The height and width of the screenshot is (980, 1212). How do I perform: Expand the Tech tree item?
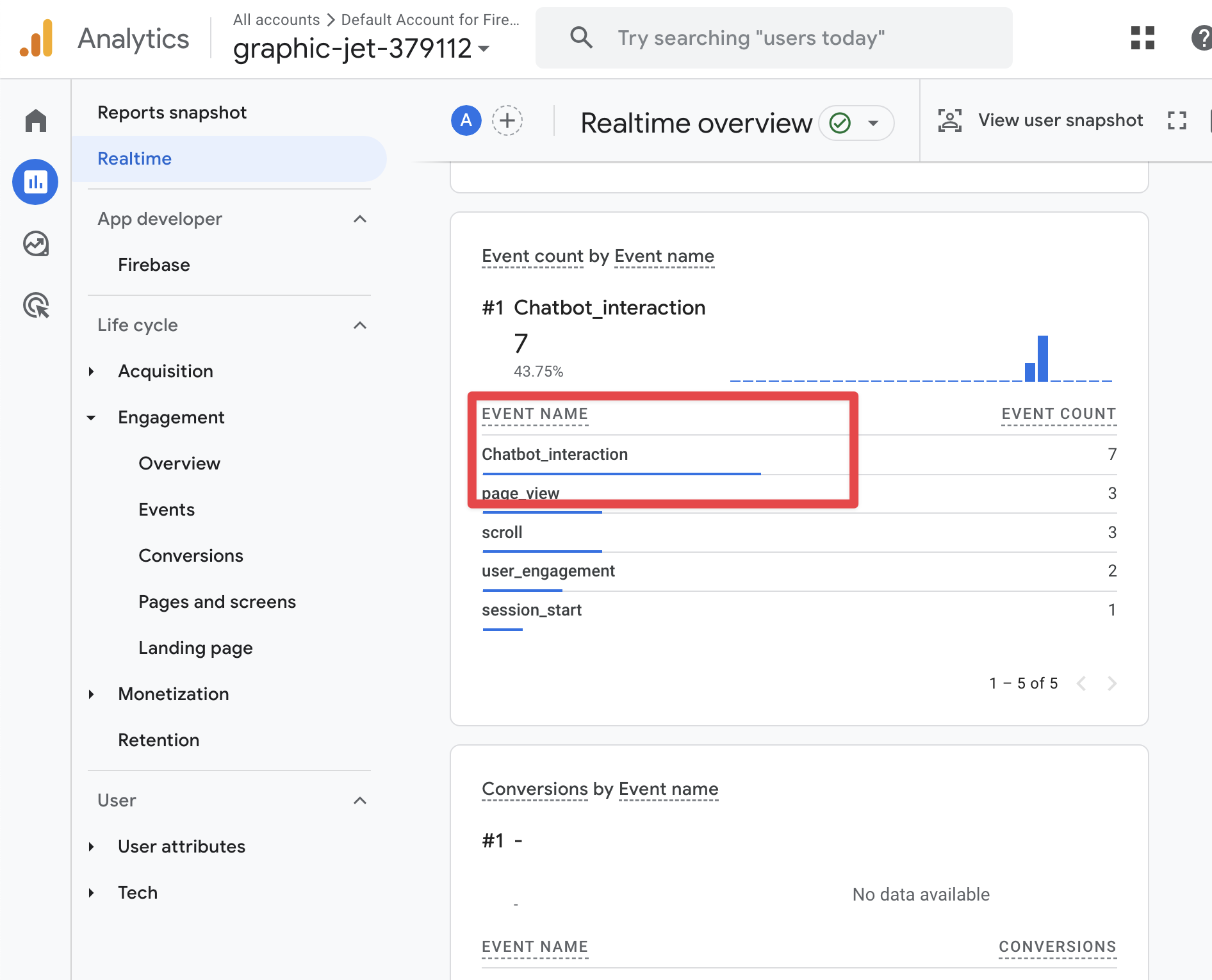click(x=92, y=893)
